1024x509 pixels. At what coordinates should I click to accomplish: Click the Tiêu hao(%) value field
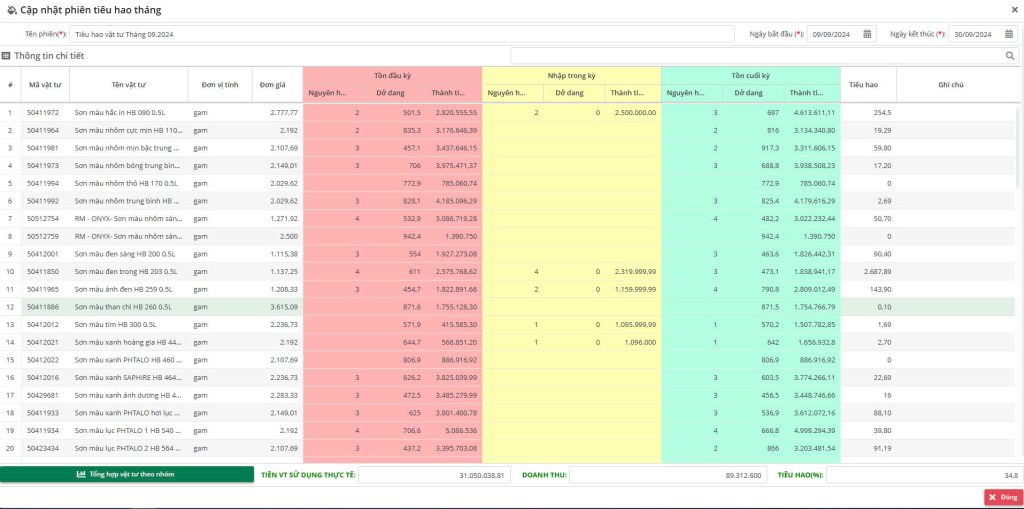pos(924,475)
